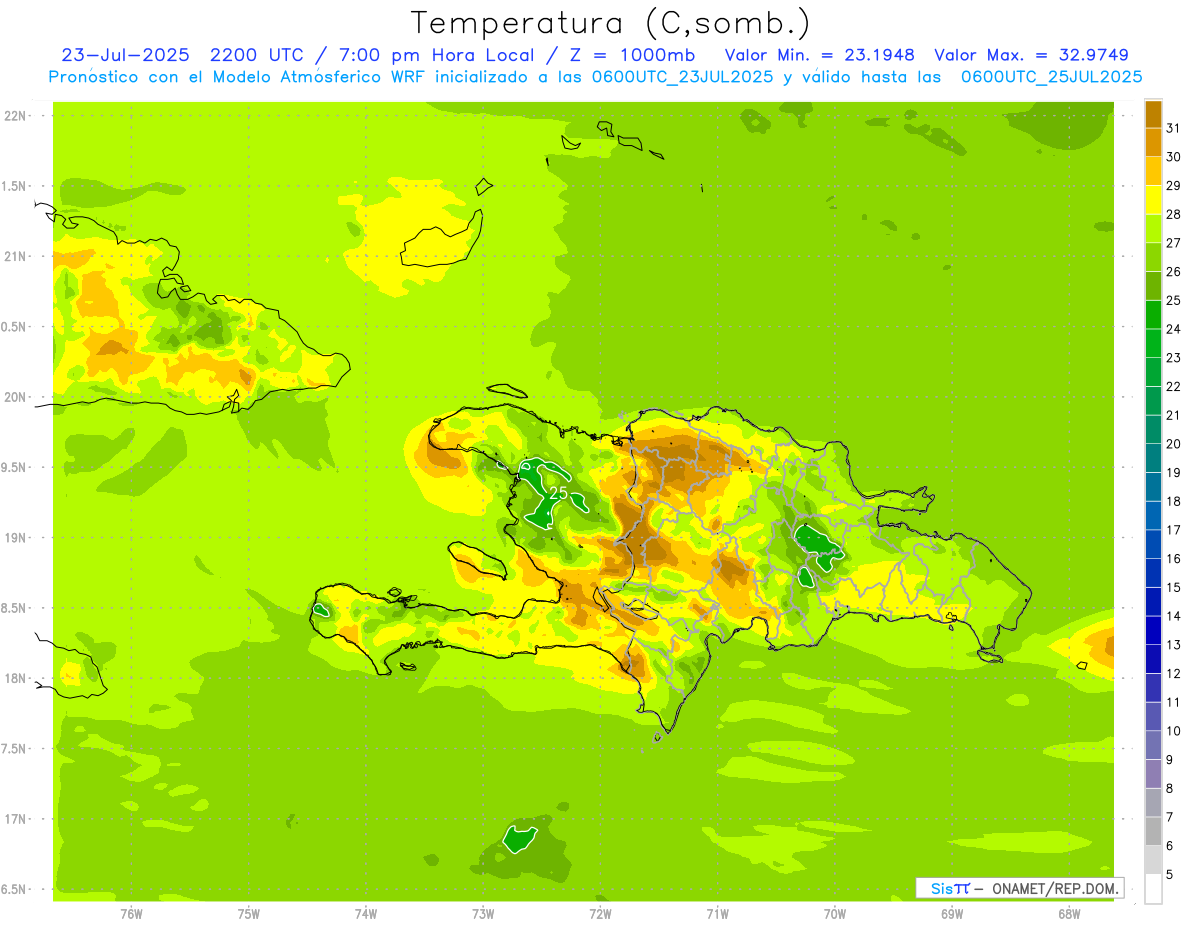Click the legend value '28'
The height and width of the screenshot is (927, 1200).
pyautogui.click(x=1173, y=214)
